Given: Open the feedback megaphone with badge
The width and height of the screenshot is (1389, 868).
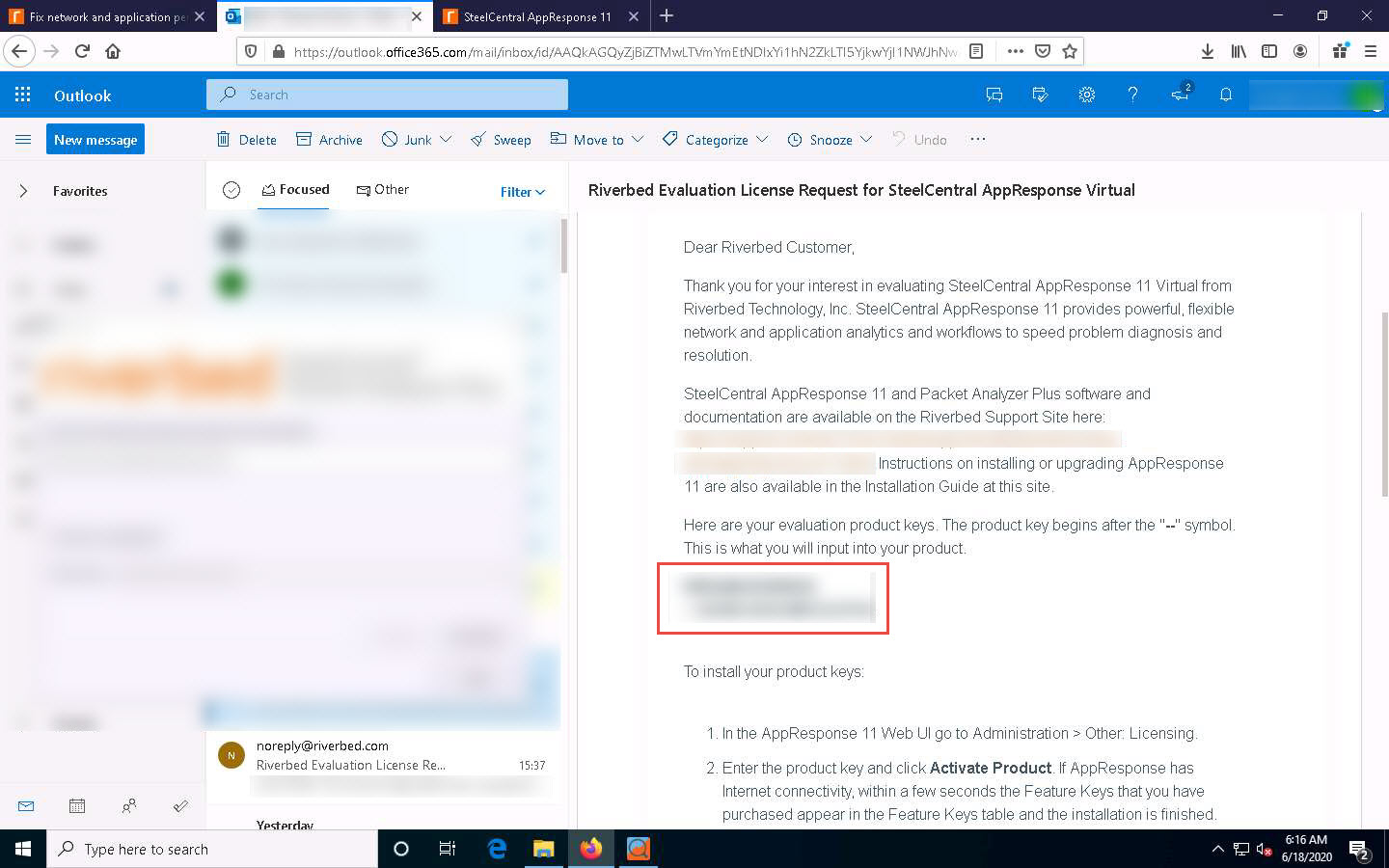Looking at the screenshot, I should click(x=1181, y=94).
